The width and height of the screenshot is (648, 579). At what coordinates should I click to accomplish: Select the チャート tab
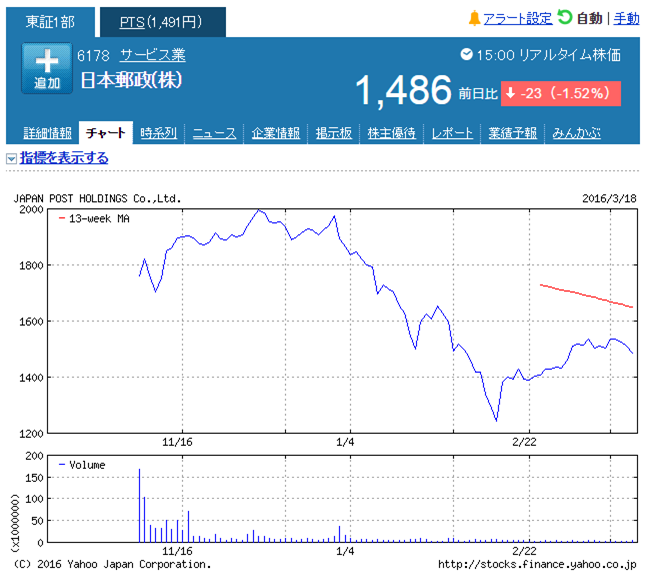point(106,133)
